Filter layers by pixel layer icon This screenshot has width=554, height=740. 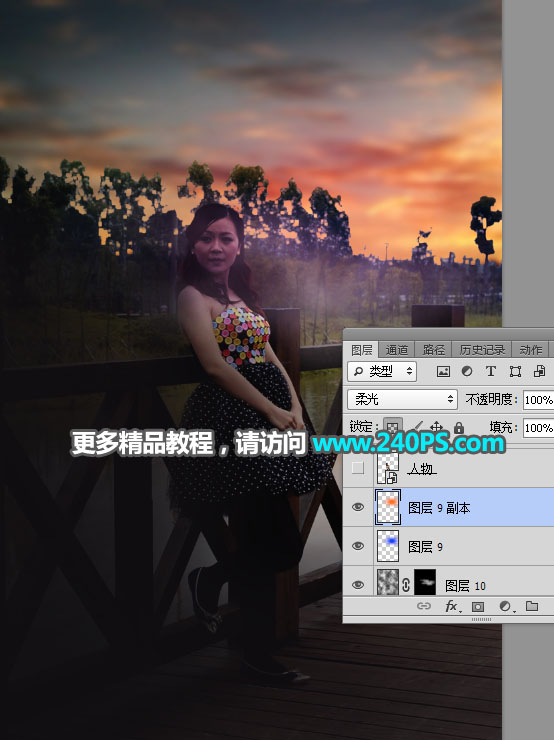[x=443, y=371]
